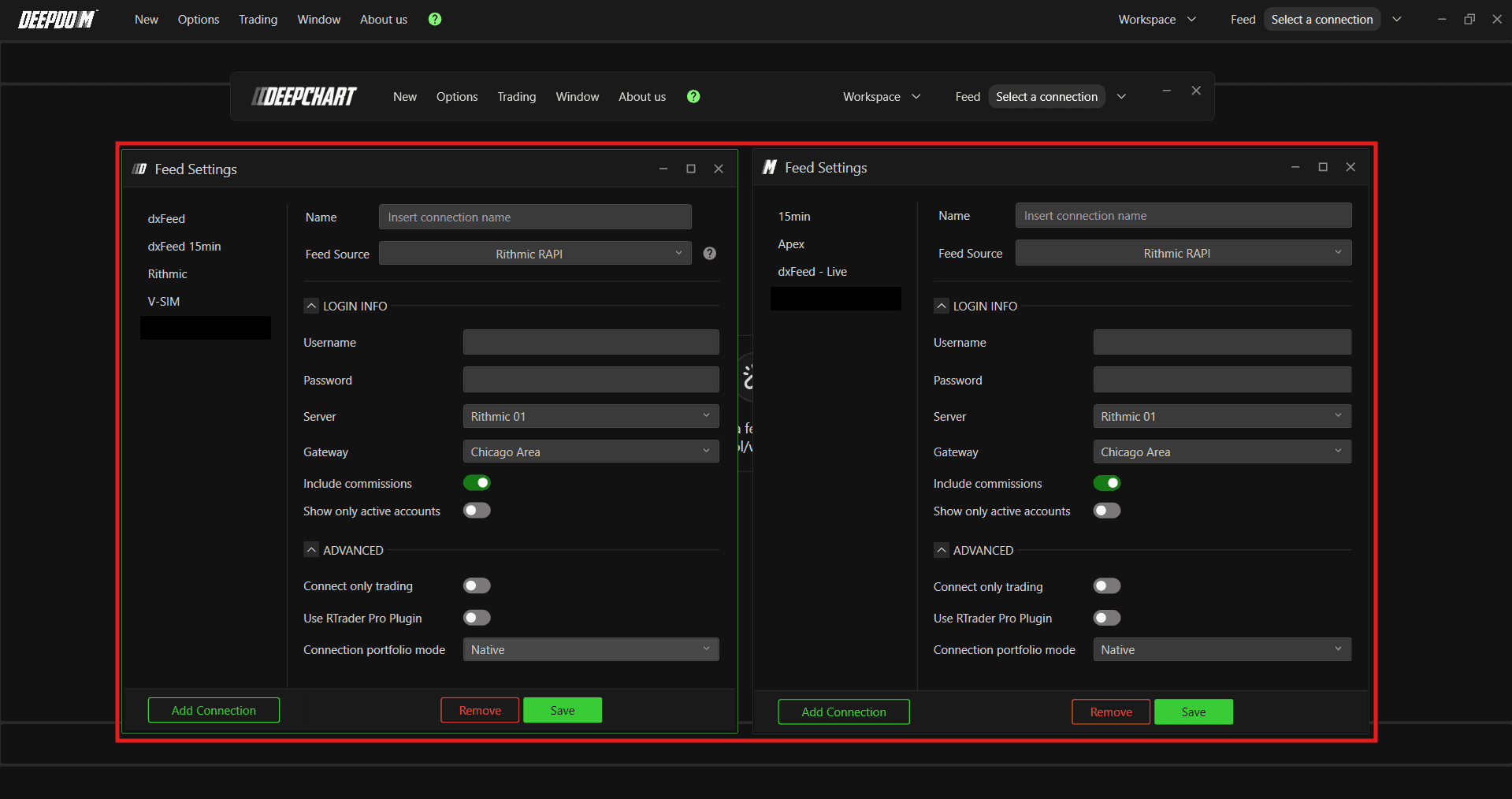
Task: Select 15min connection in right list
Action: tap(794, 216)
